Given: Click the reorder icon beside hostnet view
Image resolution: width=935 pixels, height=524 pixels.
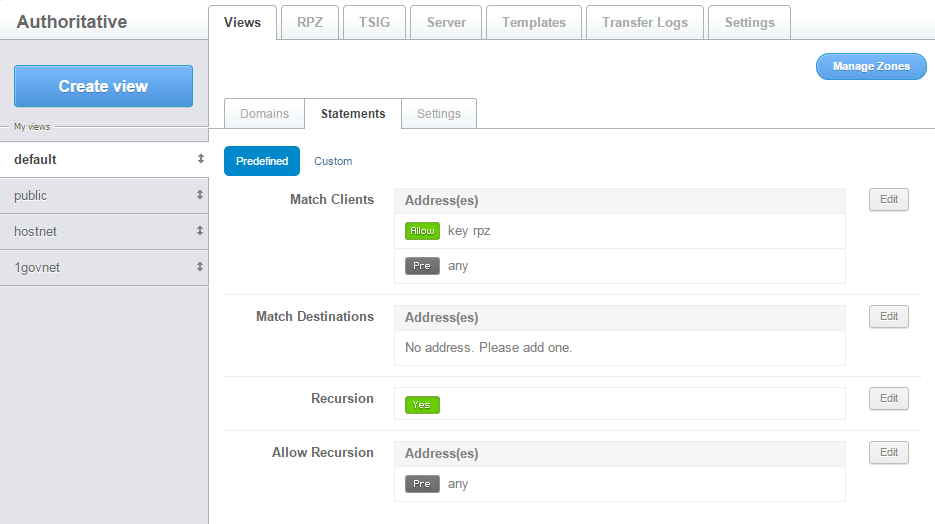Looking at the screenshot, I should [200, 231].
